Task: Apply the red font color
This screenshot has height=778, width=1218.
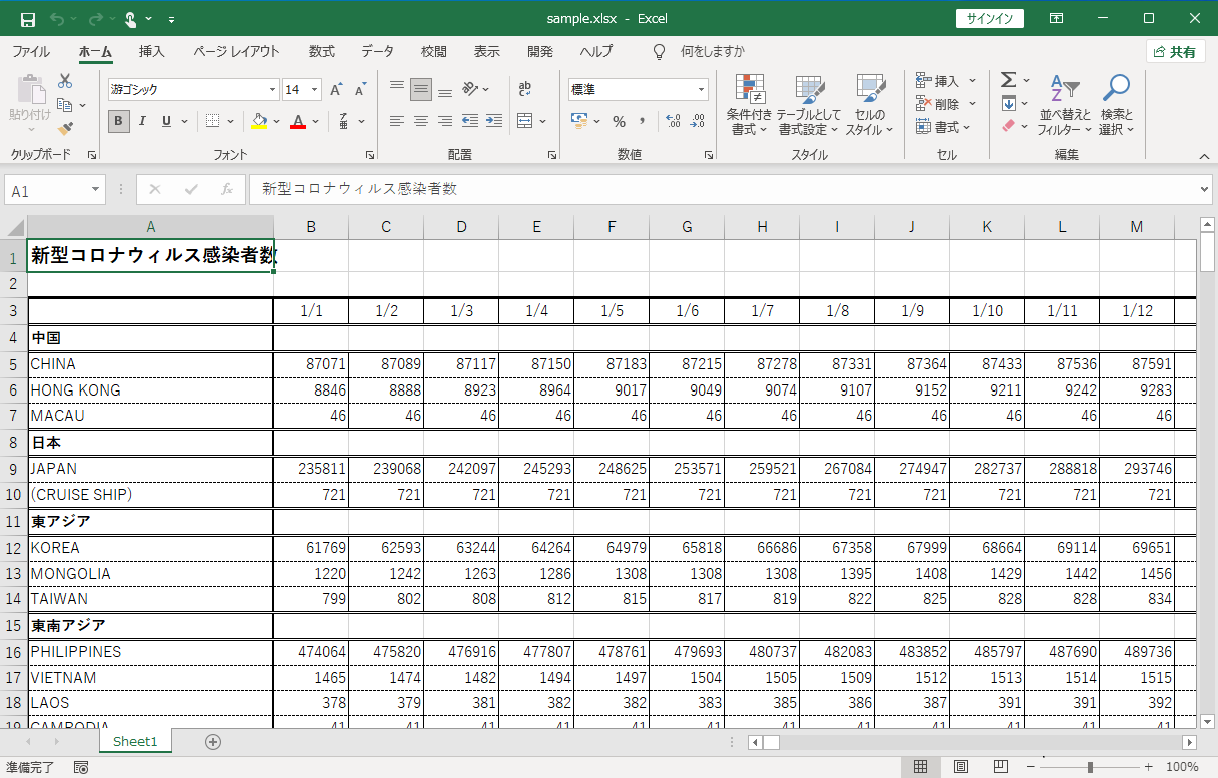Action: (x=297, y=121)
